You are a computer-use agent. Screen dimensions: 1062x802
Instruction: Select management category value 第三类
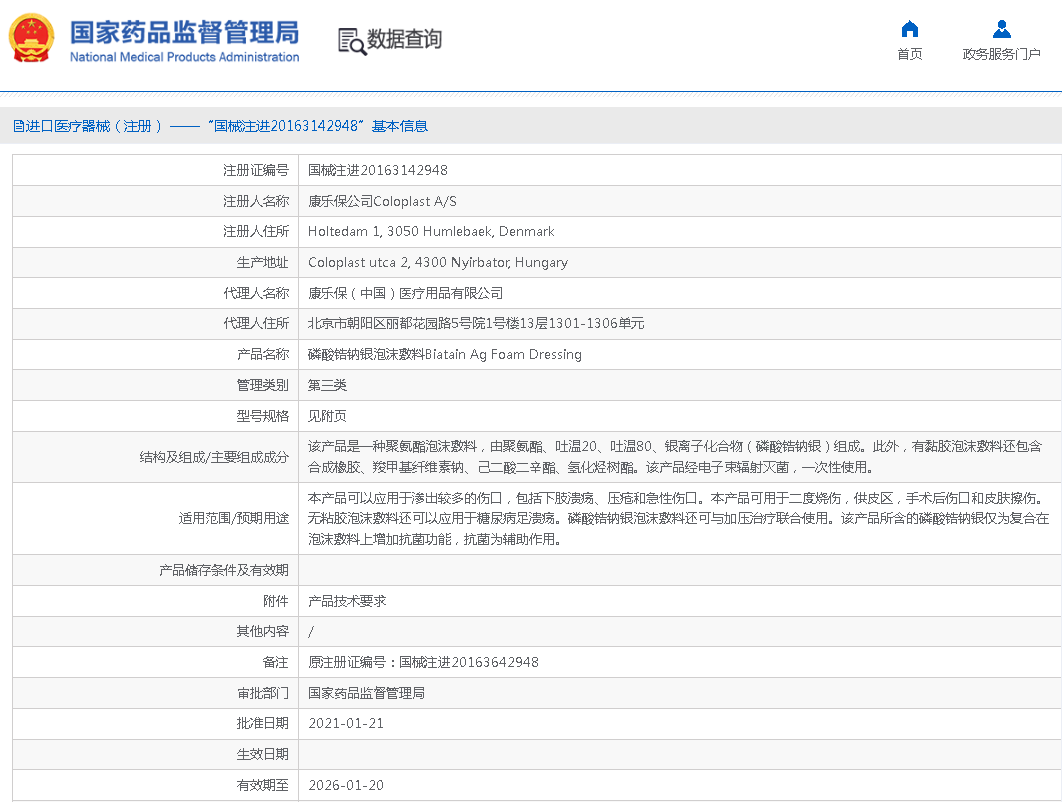pyautogui.click(x=327, y=385)
